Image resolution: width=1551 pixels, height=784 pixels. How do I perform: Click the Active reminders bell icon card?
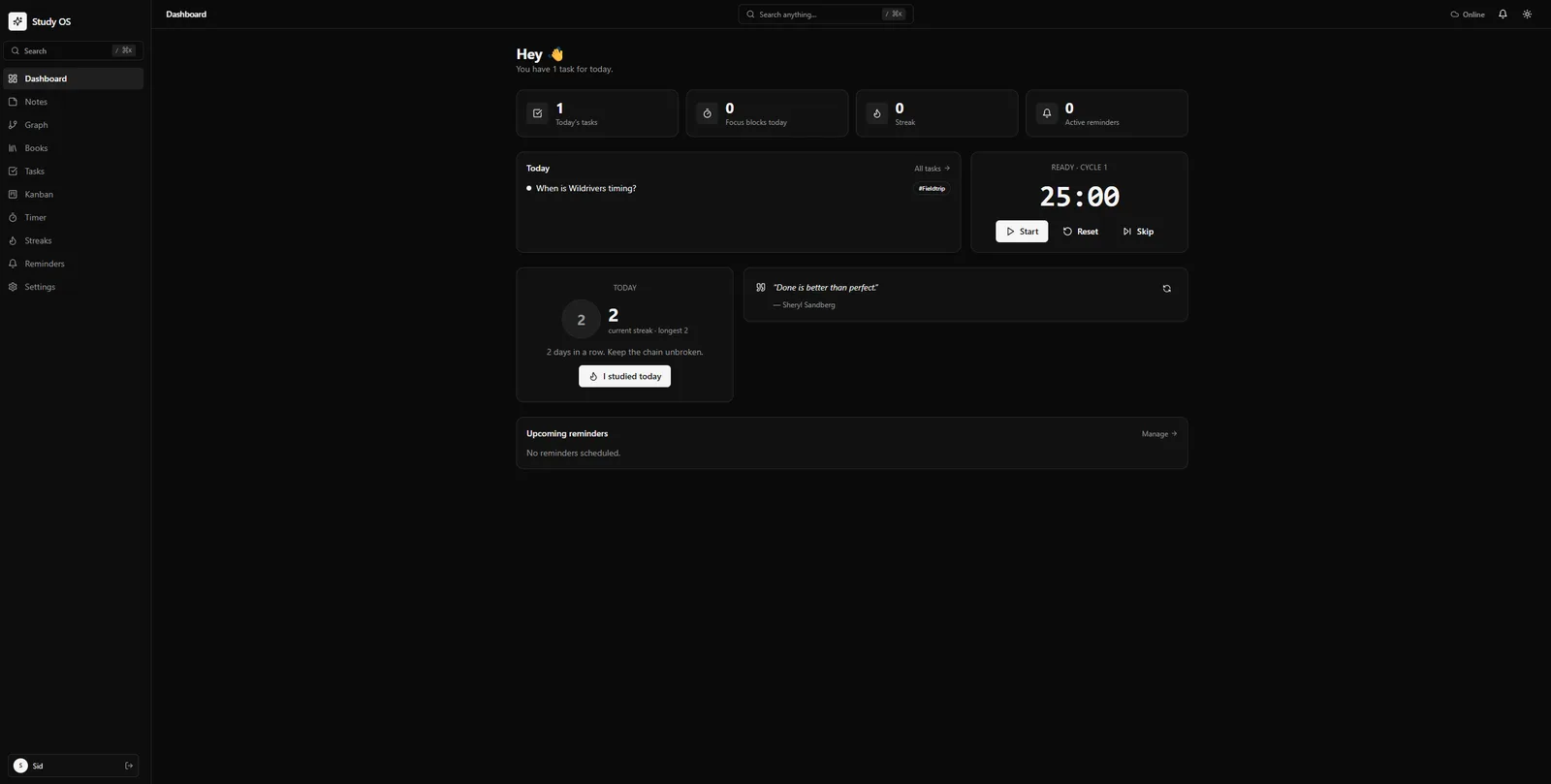[x=1046, y=113]
